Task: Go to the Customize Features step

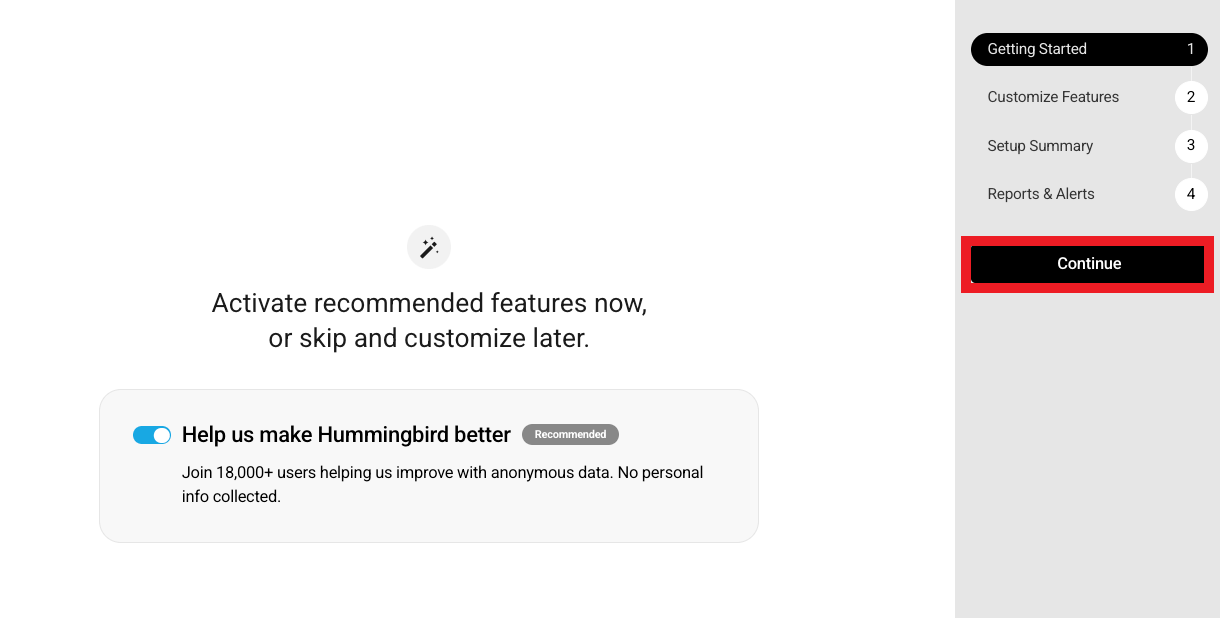Action: coord(1053,97)
